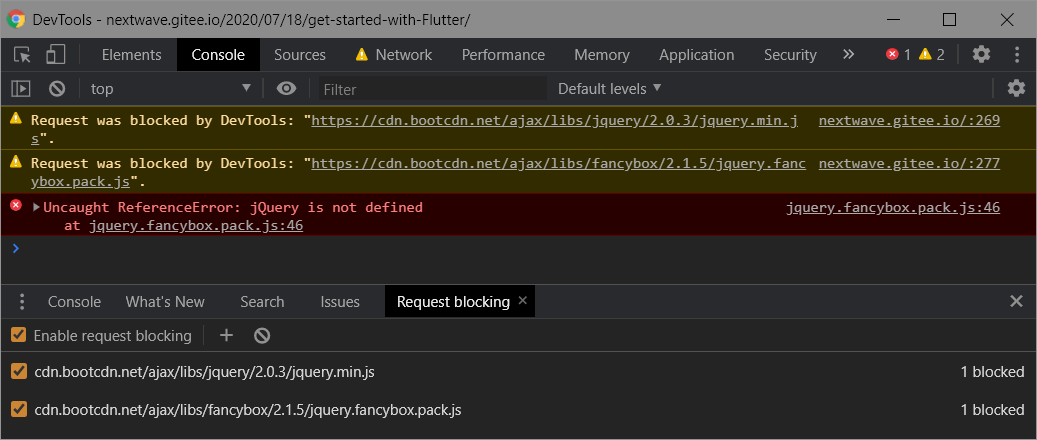The image size is (1037, 440).
Task: Click the red error count indicator
Action: tap(898, 54)
